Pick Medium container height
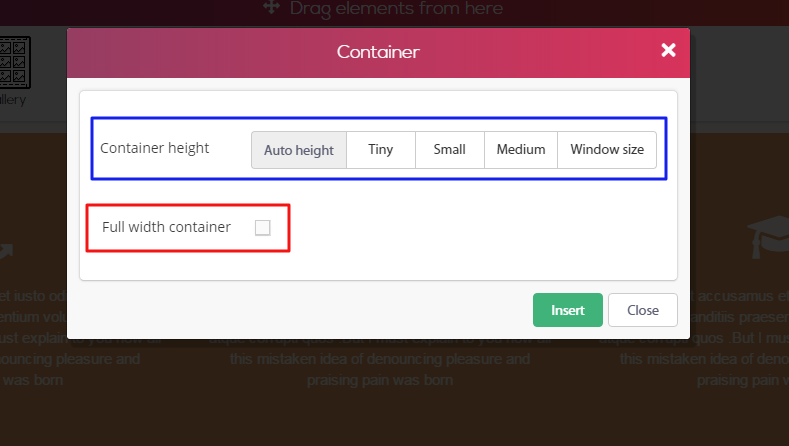Viewport: 789px width, 446px height. coord(521,150)
